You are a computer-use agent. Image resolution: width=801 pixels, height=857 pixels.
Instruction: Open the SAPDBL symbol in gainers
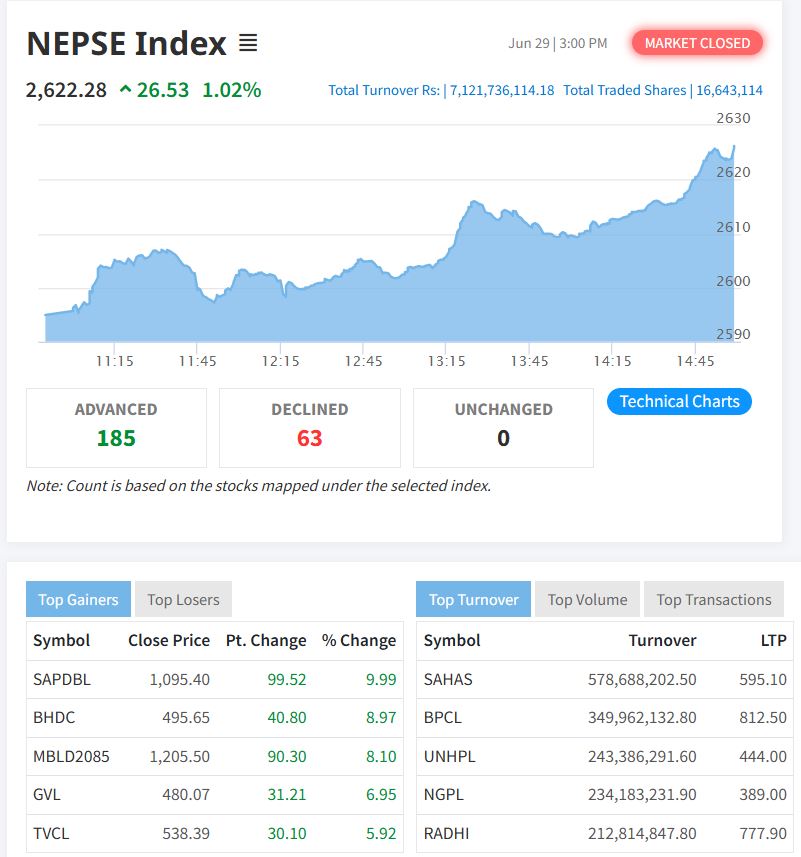(x=62, y=679)
